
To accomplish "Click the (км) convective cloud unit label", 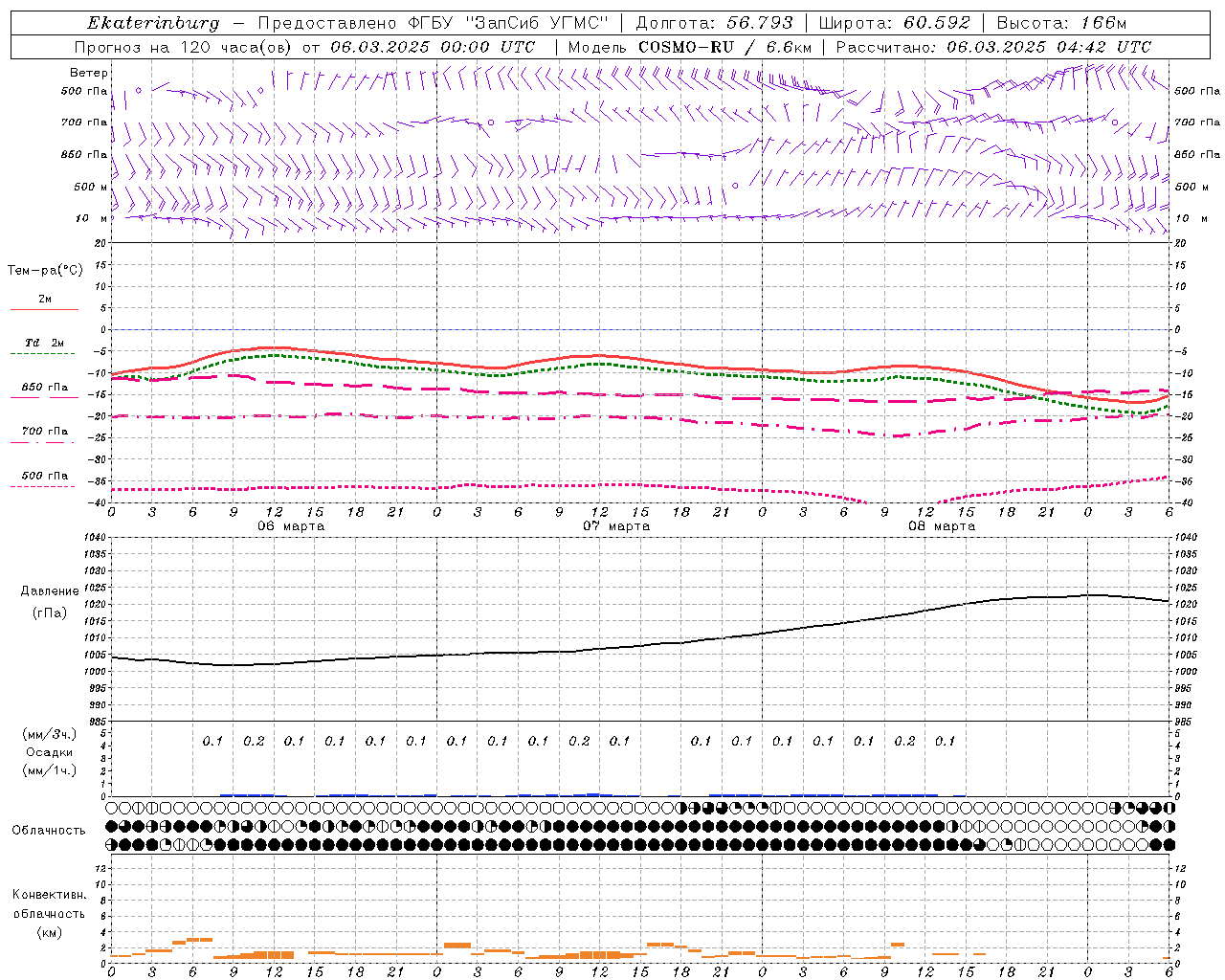I will [x=49, y=932].
